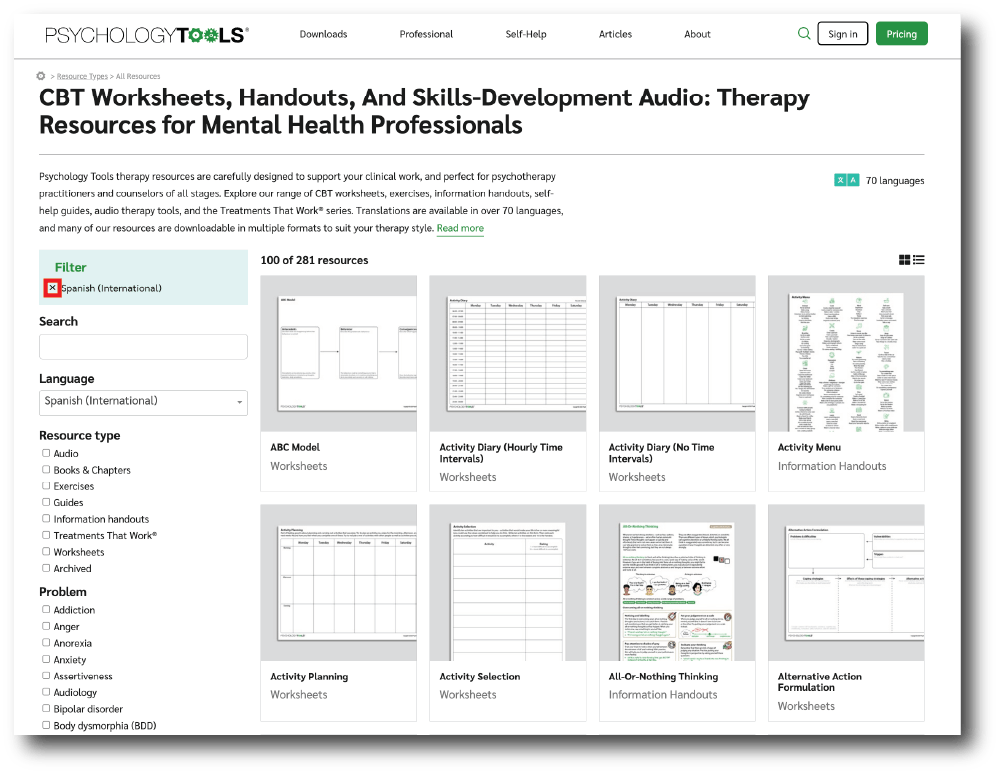
Task: Tick the Anorexia checkbox
Action: click(46, 642)
